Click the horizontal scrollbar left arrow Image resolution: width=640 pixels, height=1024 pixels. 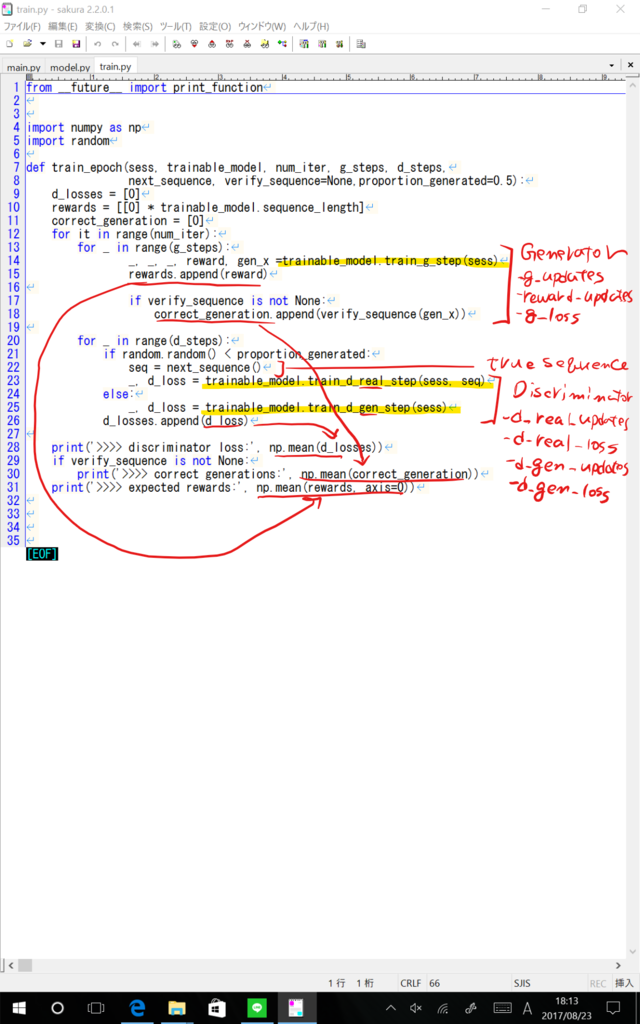click(x=10, y=965)
